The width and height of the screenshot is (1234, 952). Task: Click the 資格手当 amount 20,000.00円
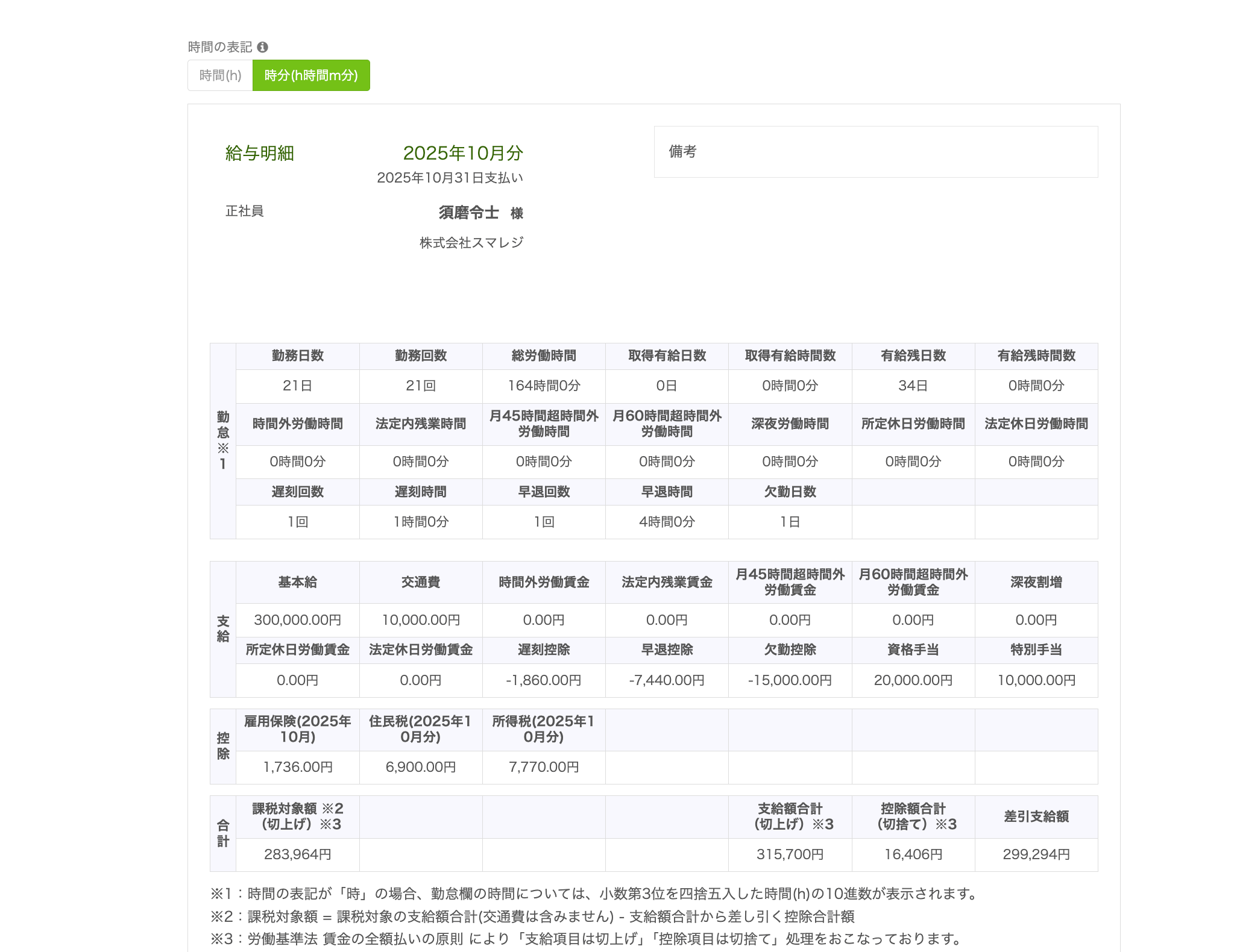click(x=913, y=680)
